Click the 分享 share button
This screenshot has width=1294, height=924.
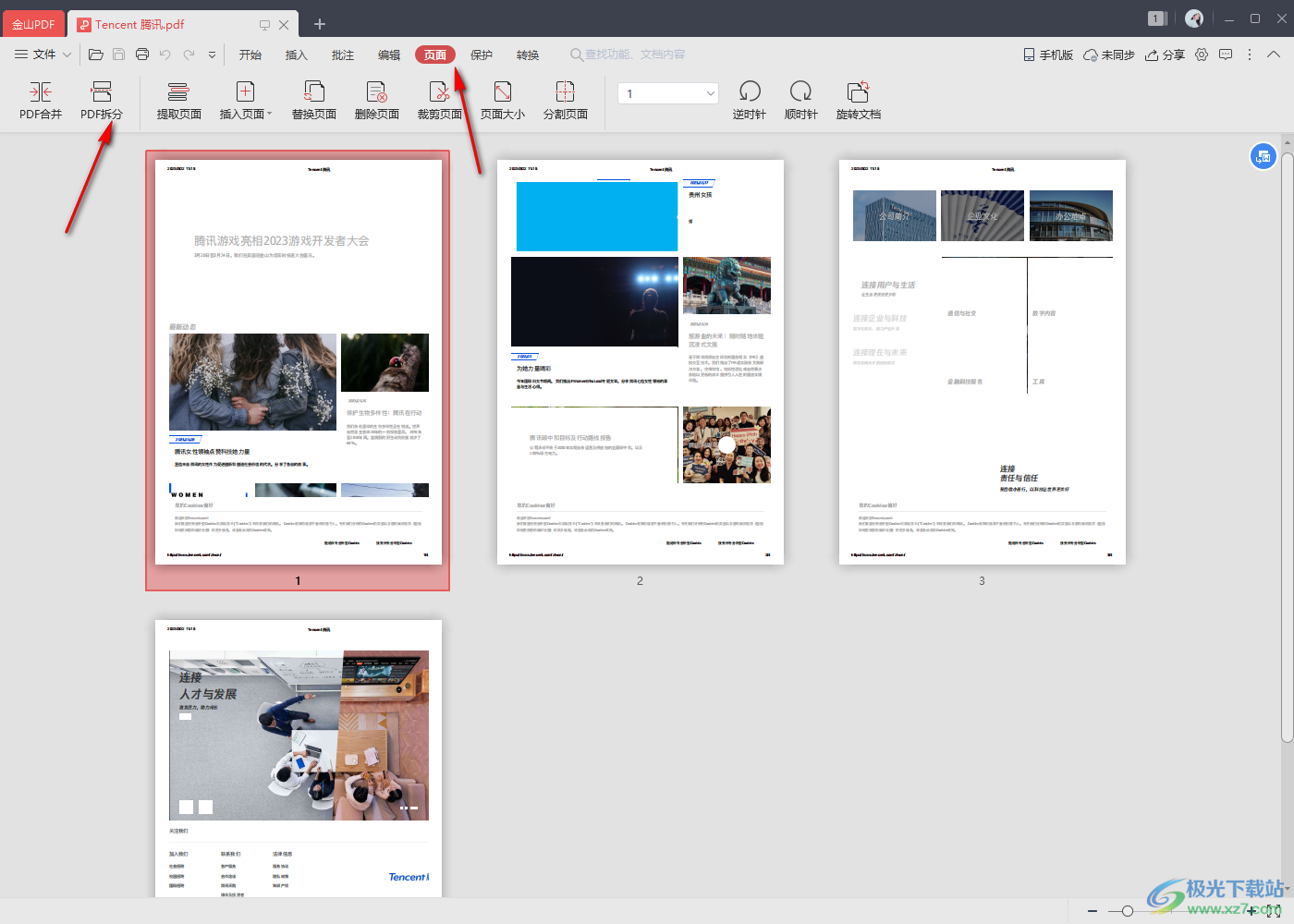(x=1165, y=55)
